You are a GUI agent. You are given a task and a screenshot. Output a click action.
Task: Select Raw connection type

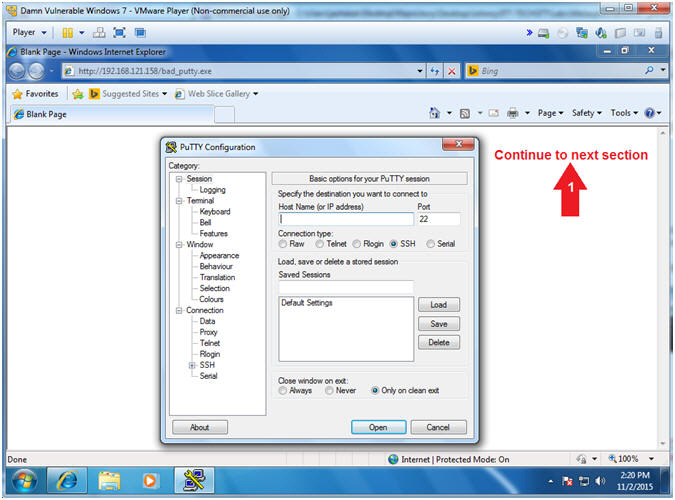283,244
